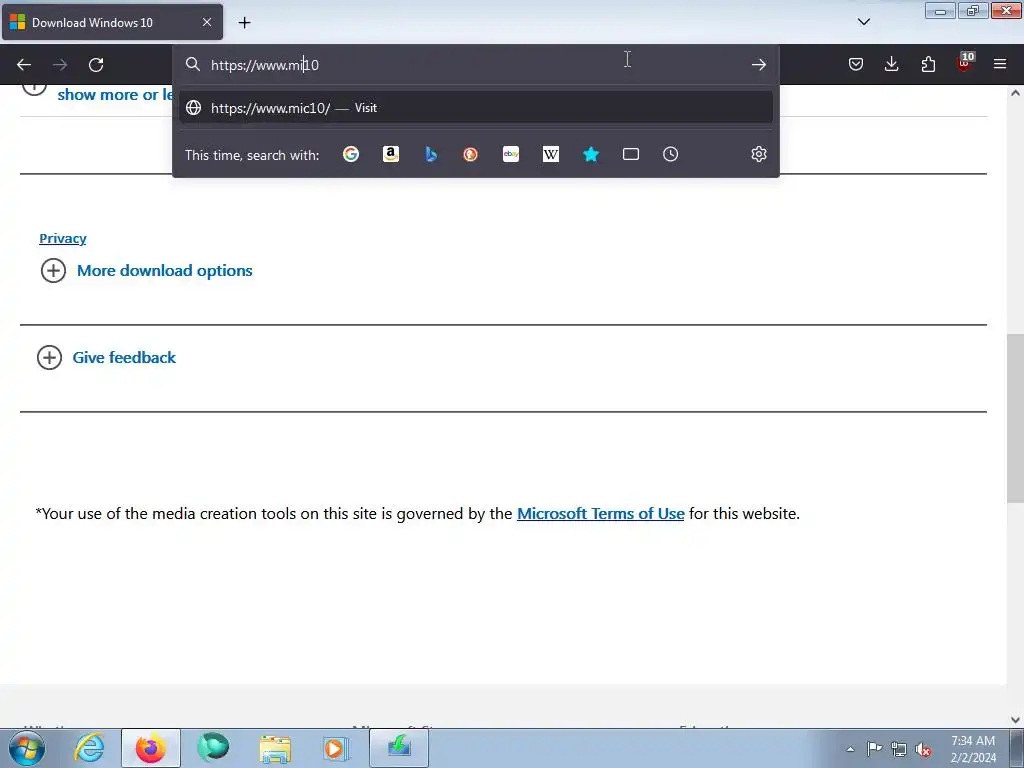Click the uBlock Origin extension icon
Screen dimensions: 1024x768
pyautogui.click(x=965, y=63)
